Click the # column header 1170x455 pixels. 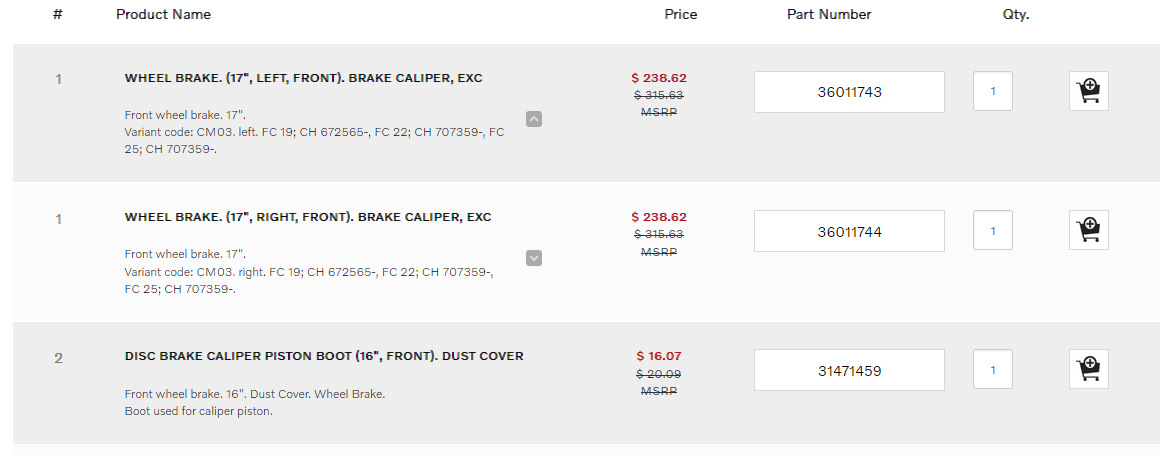coord(58,15)
